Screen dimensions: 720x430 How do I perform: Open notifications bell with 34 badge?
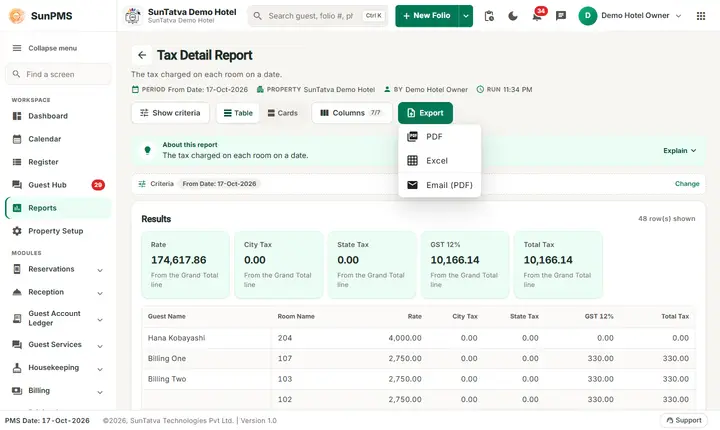536,16
